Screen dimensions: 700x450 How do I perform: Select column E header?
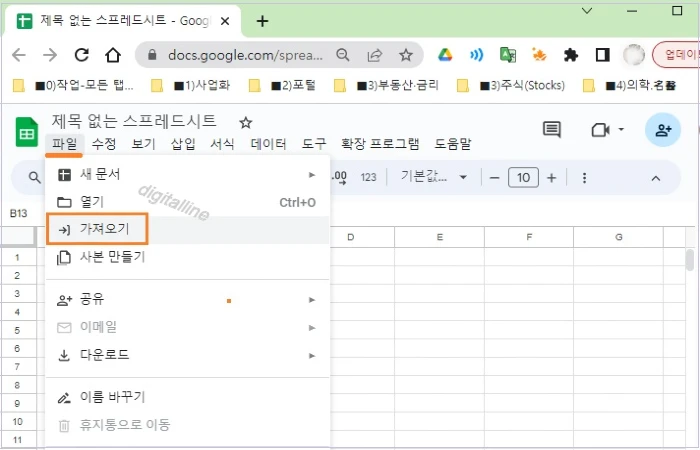coord(440,237)
